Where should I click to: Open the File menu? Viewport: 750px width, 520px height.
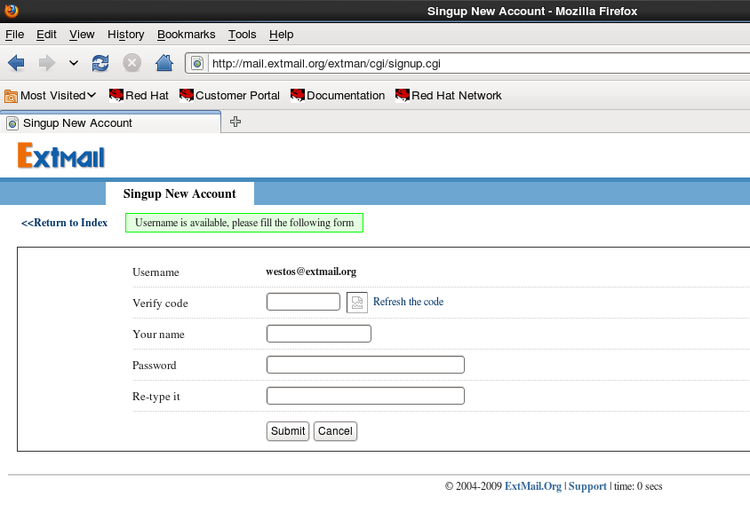(15, 34)
